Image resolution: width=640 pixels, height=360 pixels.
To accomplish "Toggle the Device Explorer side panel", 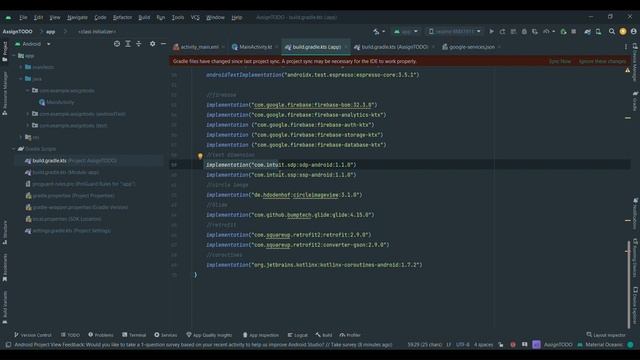I will 635,306.
